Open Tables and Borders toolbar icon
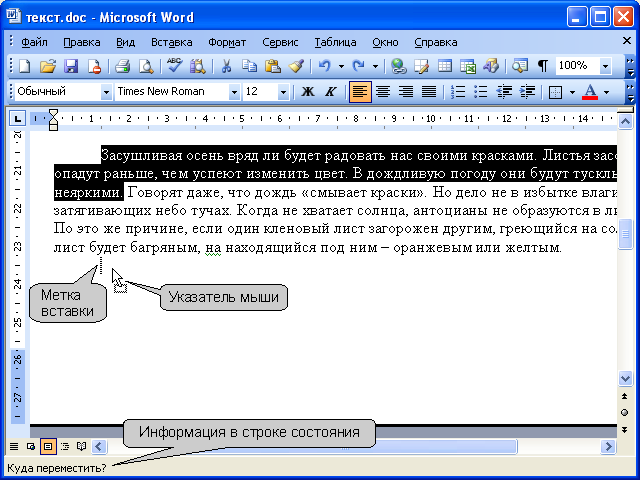This screenshot has width=640, height=480. point(421,66)
